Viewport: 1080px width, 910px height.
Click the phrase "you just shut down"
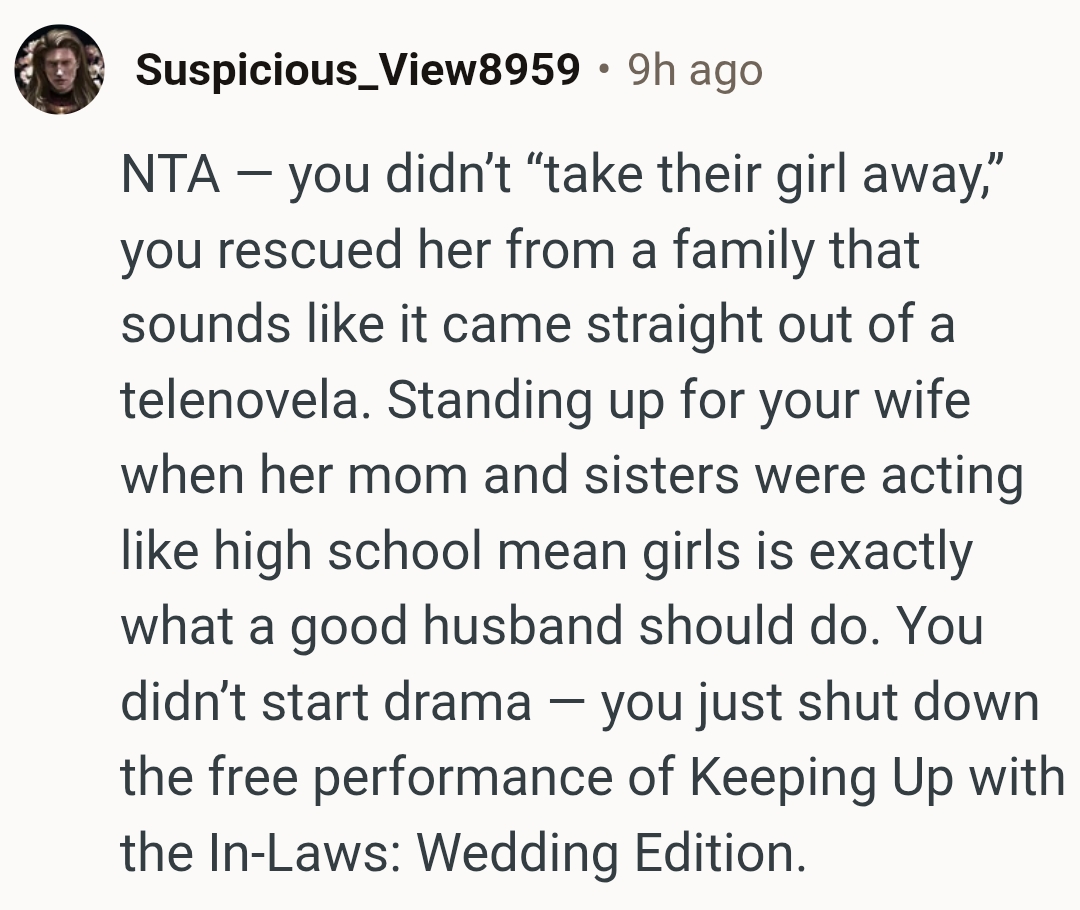point(819,702)
